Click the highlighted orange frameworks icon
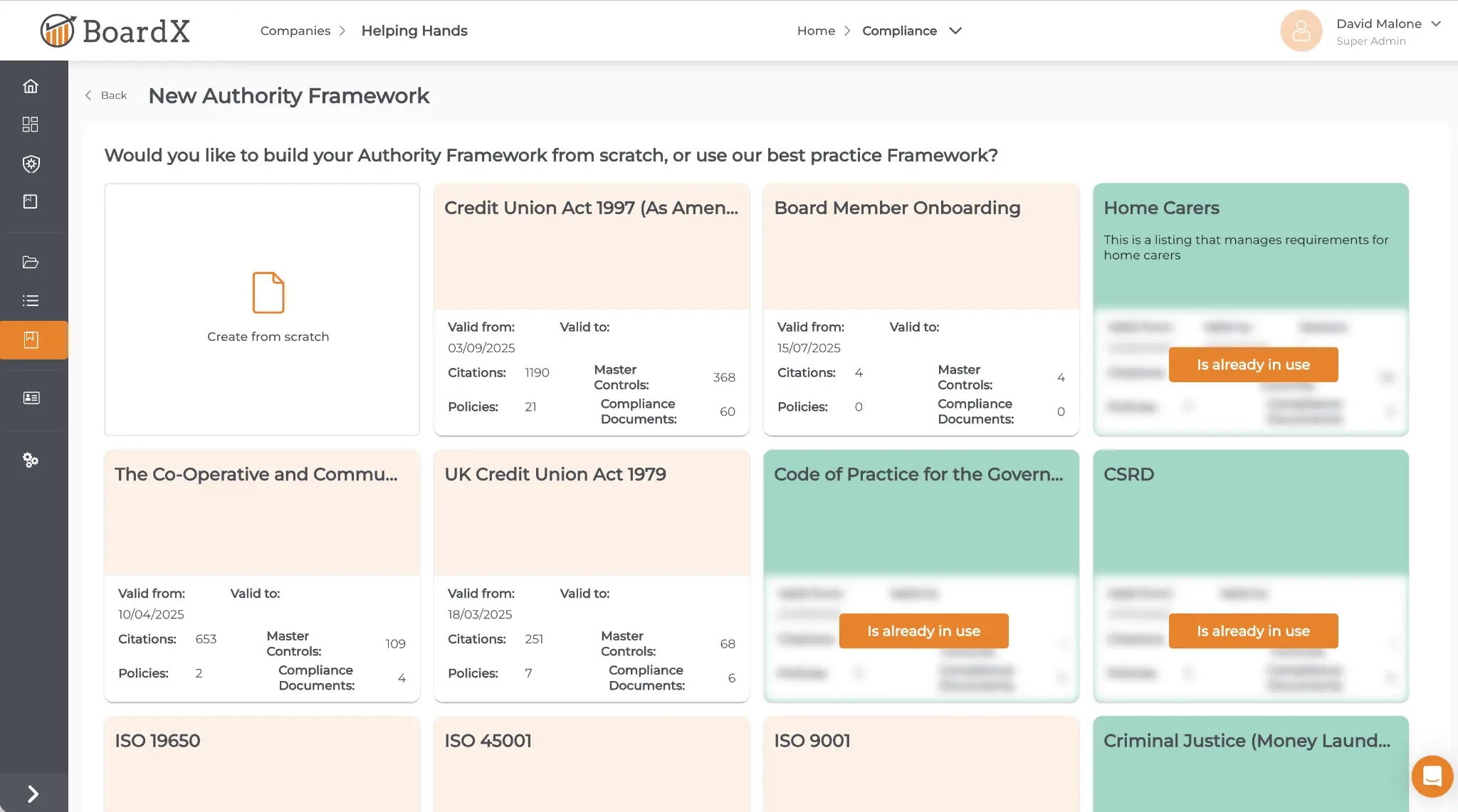Image resolution: width=1458 pixels, height=812 pixels. point(31,339)
